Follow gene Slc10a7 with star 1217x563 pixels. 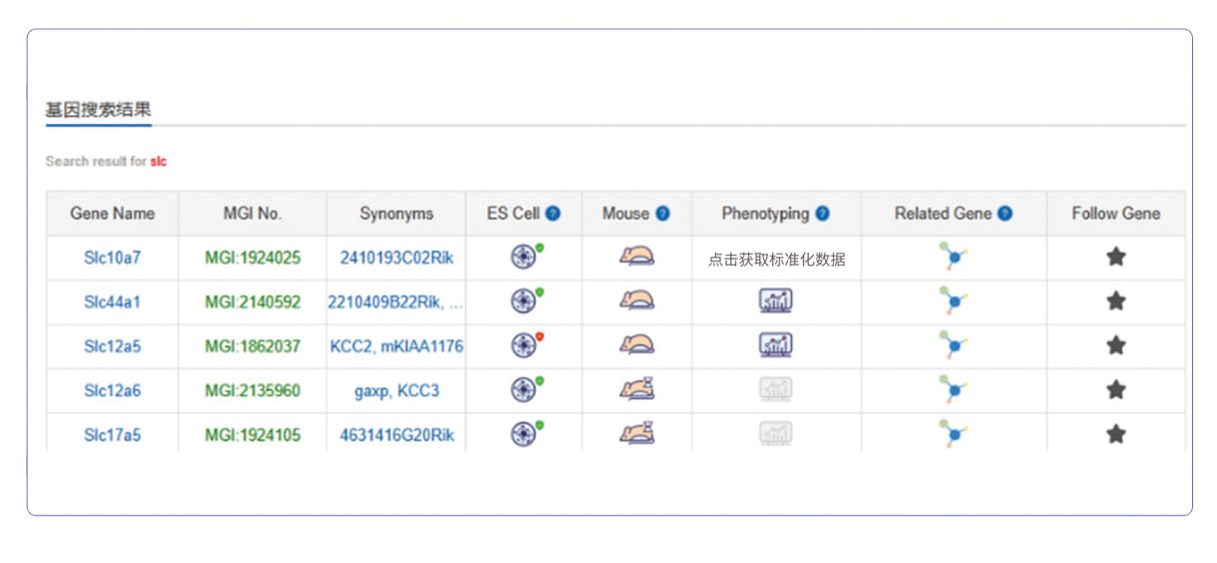click(x=1116, y=257)
